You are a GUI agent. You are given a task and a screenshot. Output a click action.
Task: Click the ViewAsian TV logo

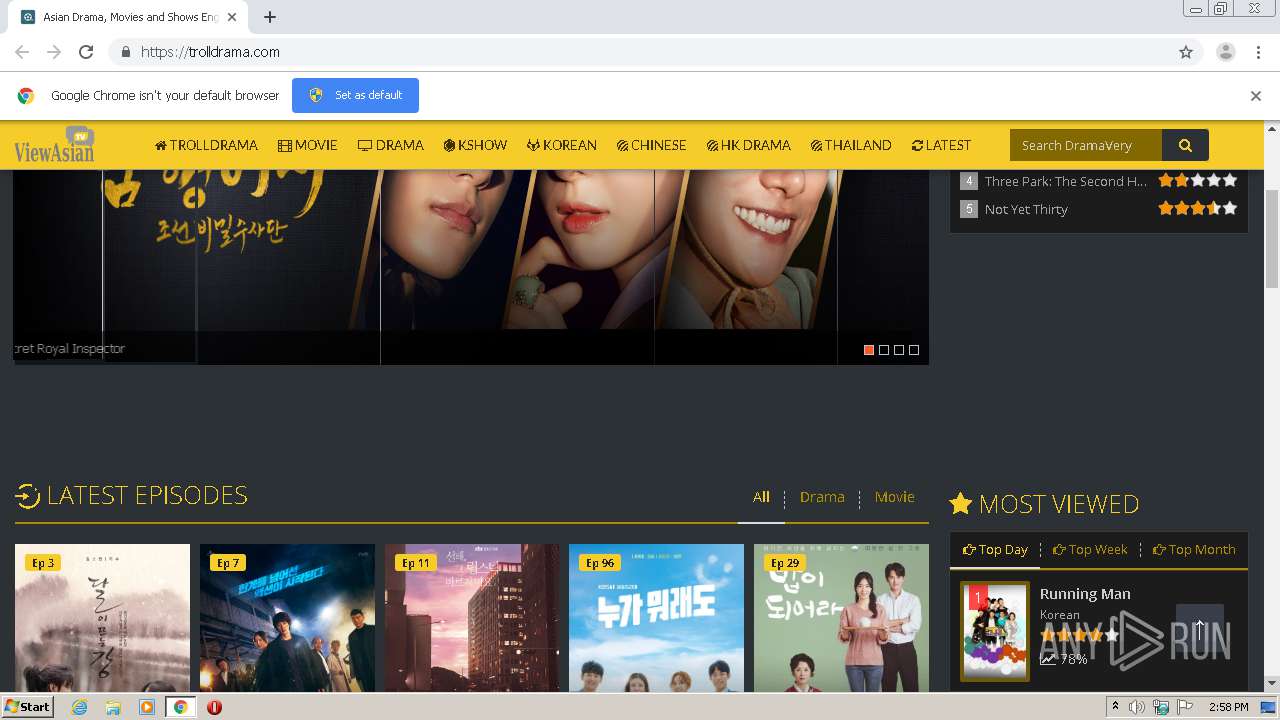pos(54,146)
